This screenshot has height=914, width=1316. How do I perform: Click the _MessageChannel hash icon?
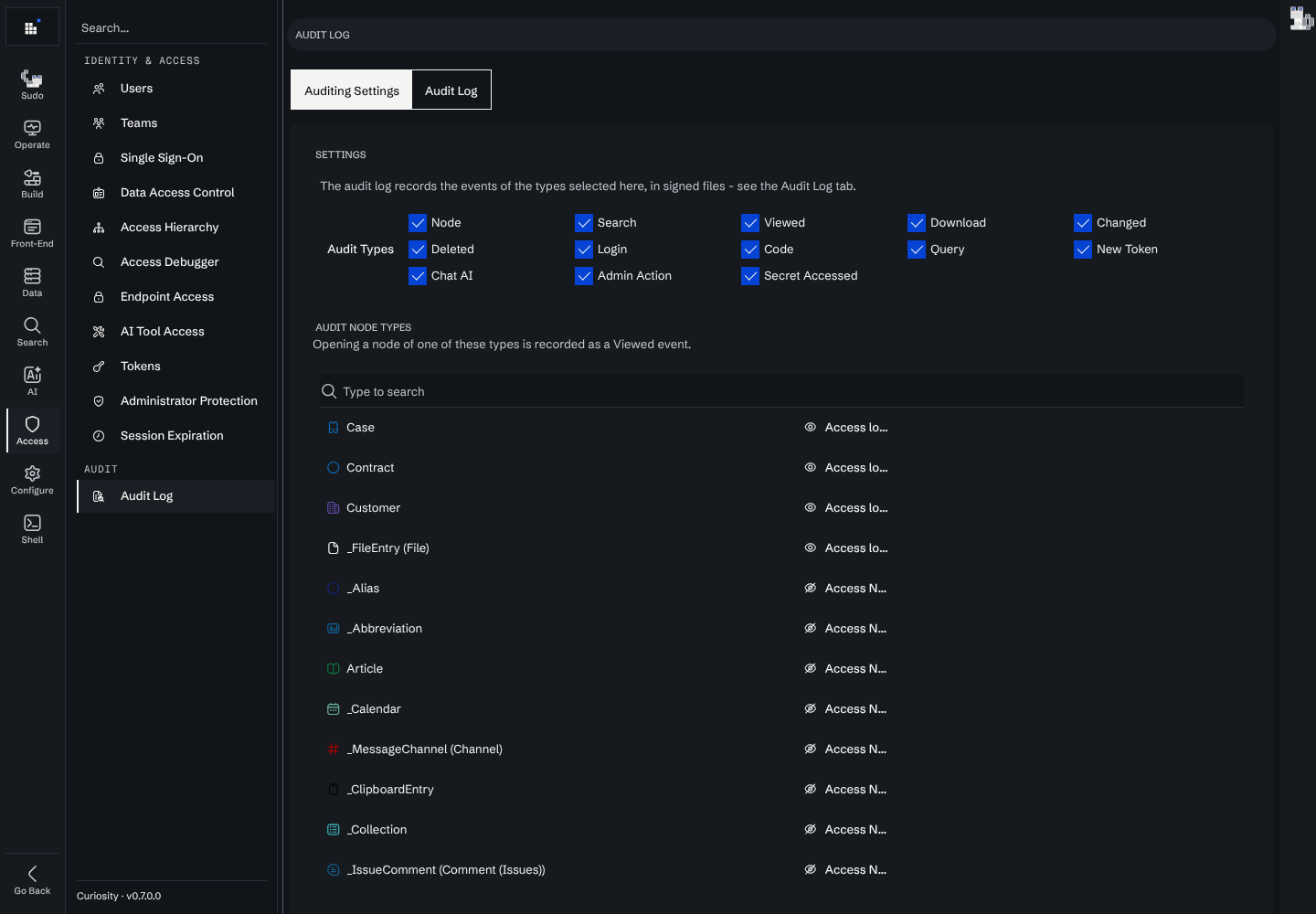[334, 749]
